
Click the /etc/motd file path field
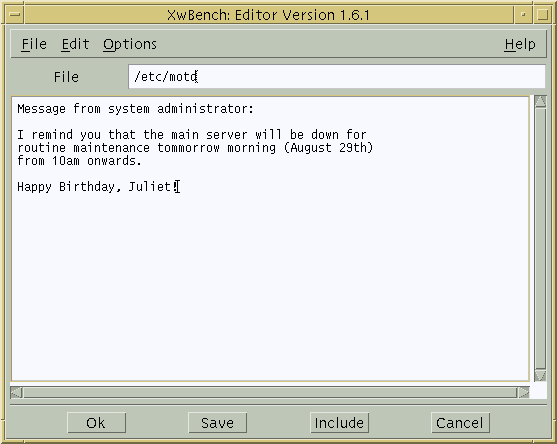[336, 76]
